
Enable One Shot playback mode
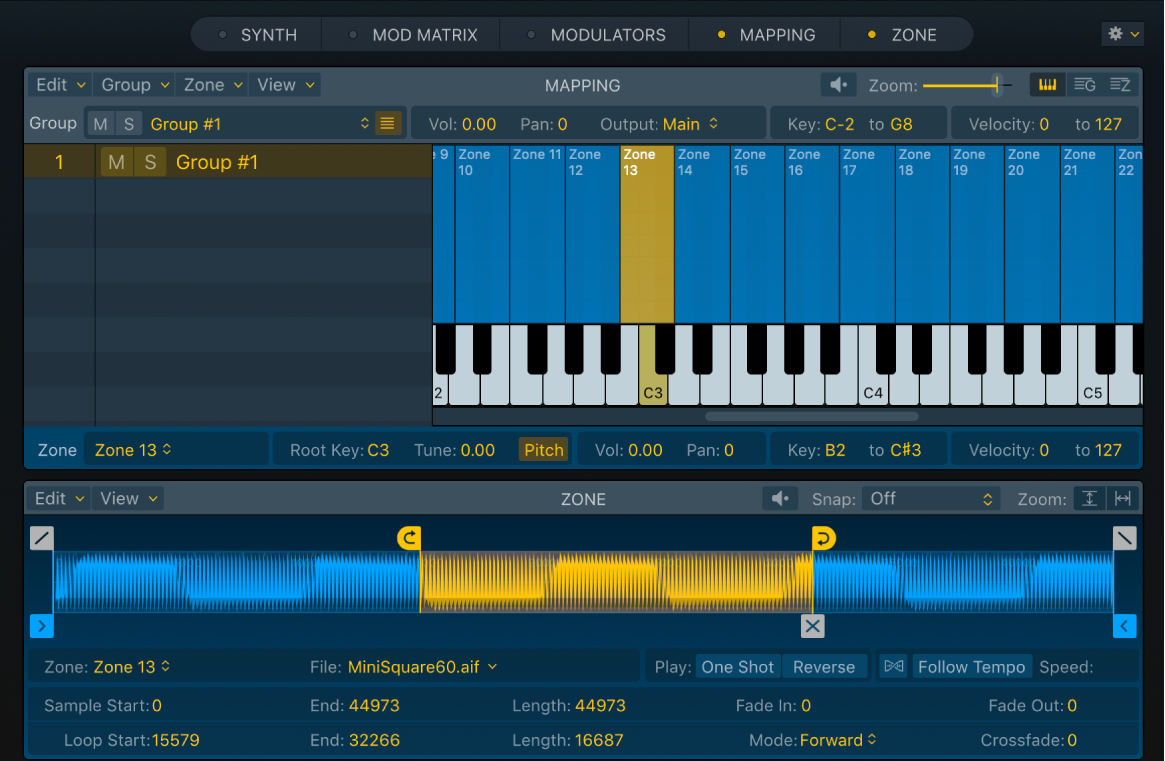[738, 666]
